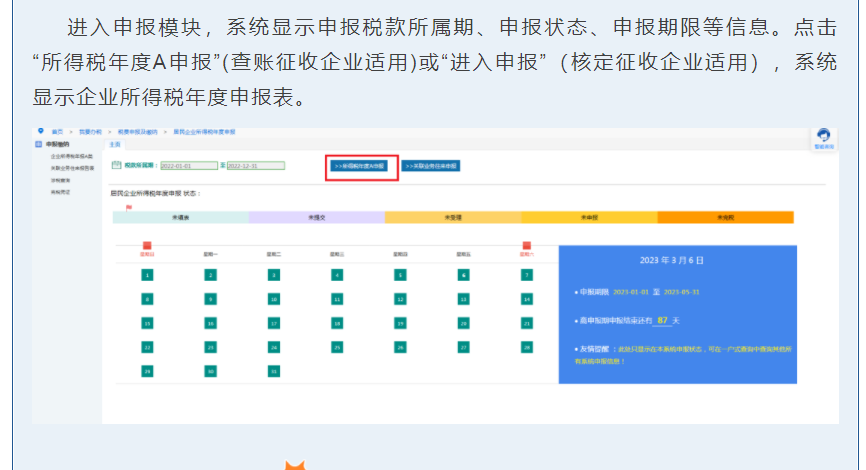
Task: Go to 首页 in the breadcrumb
Action: [x=57, y=132]
